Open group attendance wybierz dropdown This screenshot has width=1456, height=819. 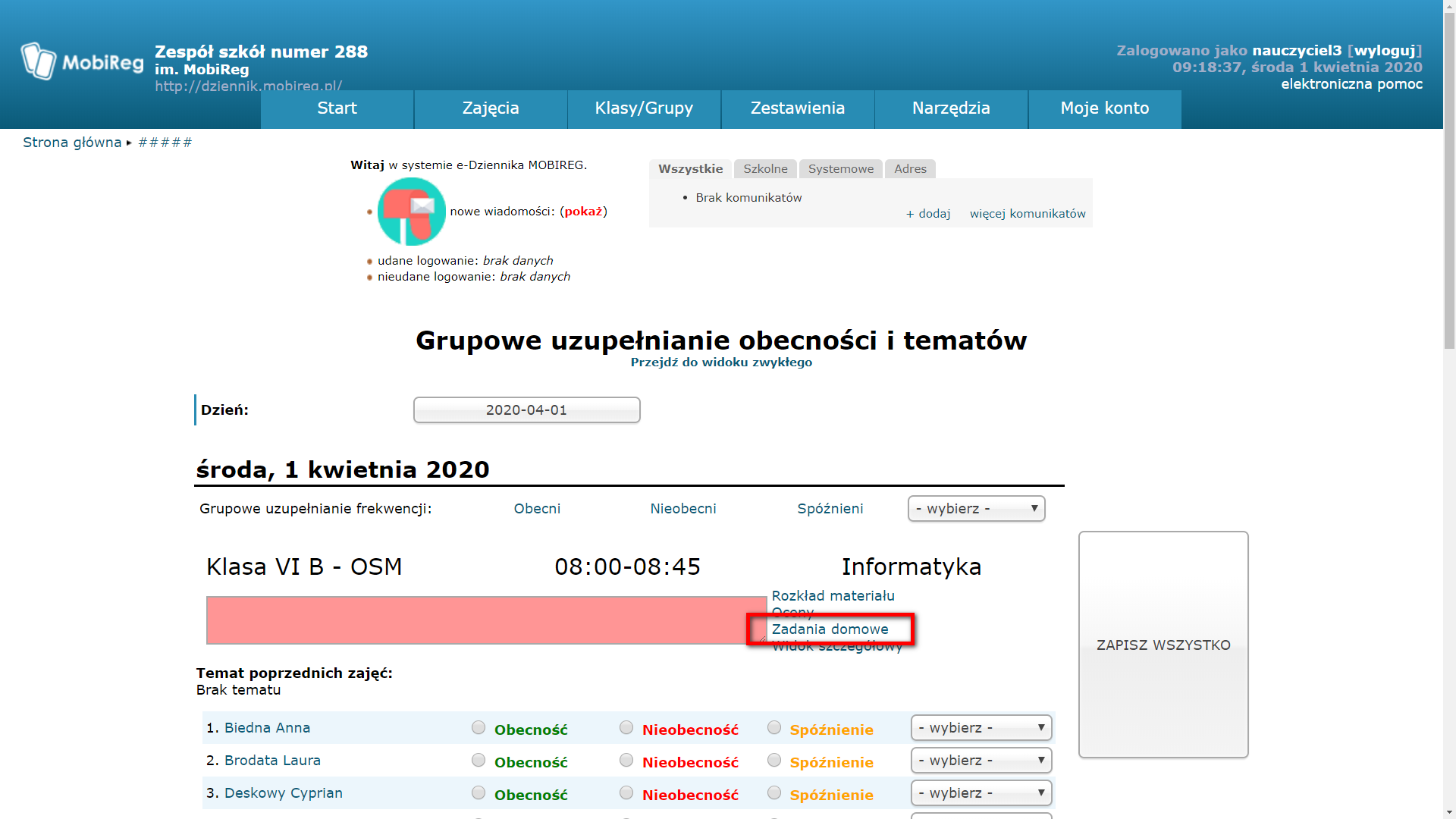pyautogui.click(x=976, y=509)
